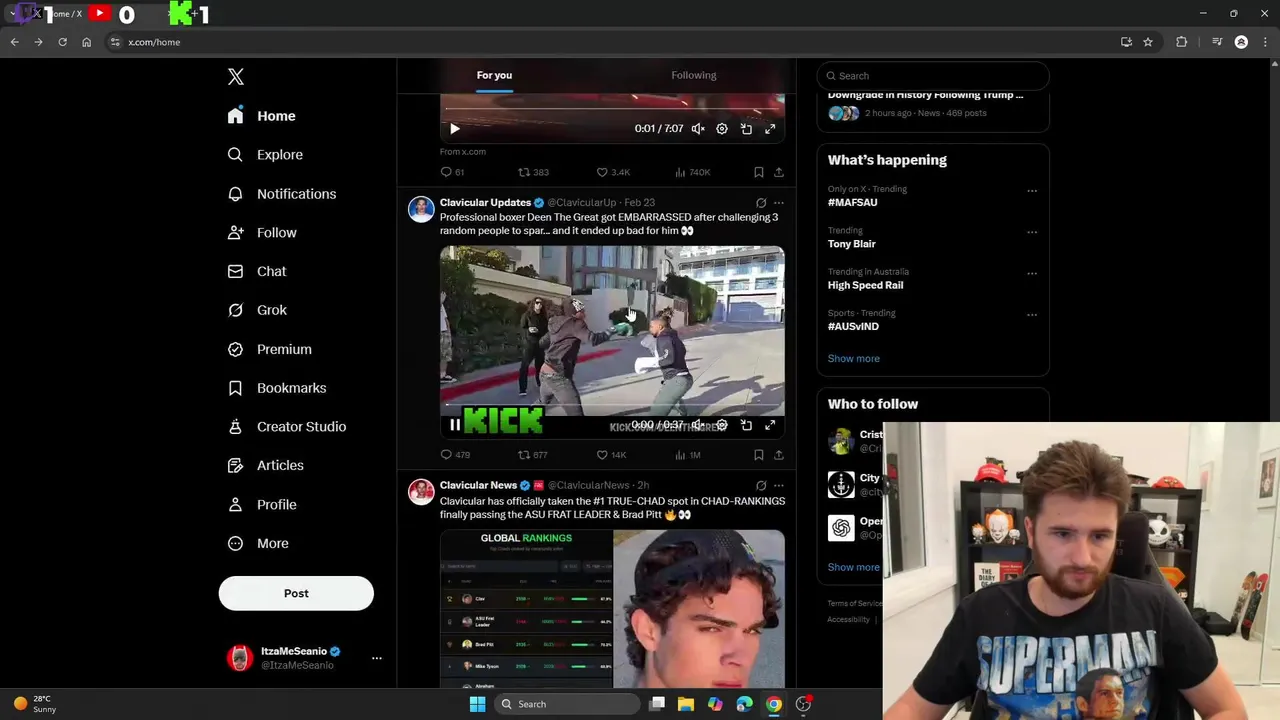Open more options for High Speed Rail
The width and height of the screenshot is (1280, 720).
click(x=1032, y=274)
